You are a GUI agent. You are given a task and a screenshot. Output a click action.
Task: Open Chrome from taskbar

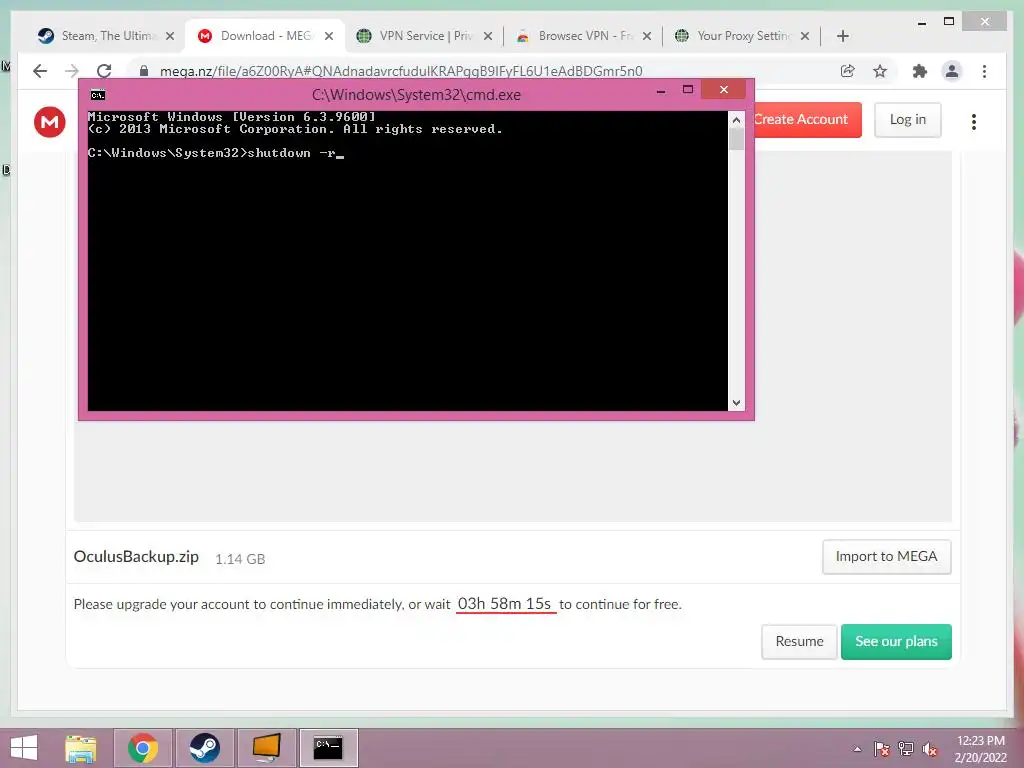[x=143, y=748]
